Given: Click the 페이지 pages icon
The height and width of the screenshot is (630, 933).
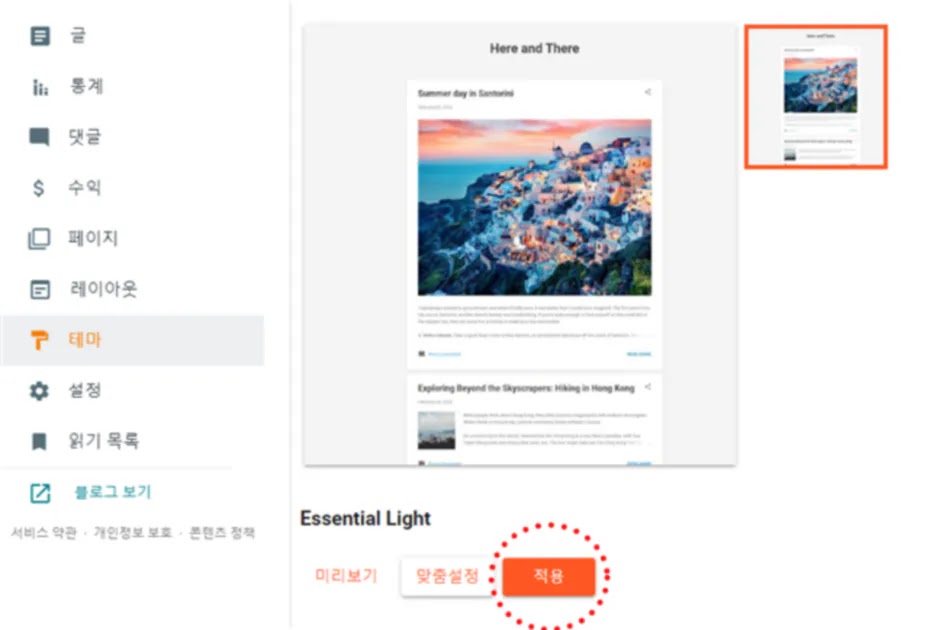Looking at the screenshot, I should 39,239.
